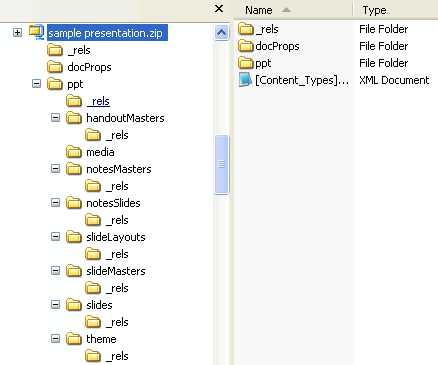Viewport: 438px width, 365px height.
Task: Click folder icon of _rels under handoutMasters
Action: pos(93,135)
